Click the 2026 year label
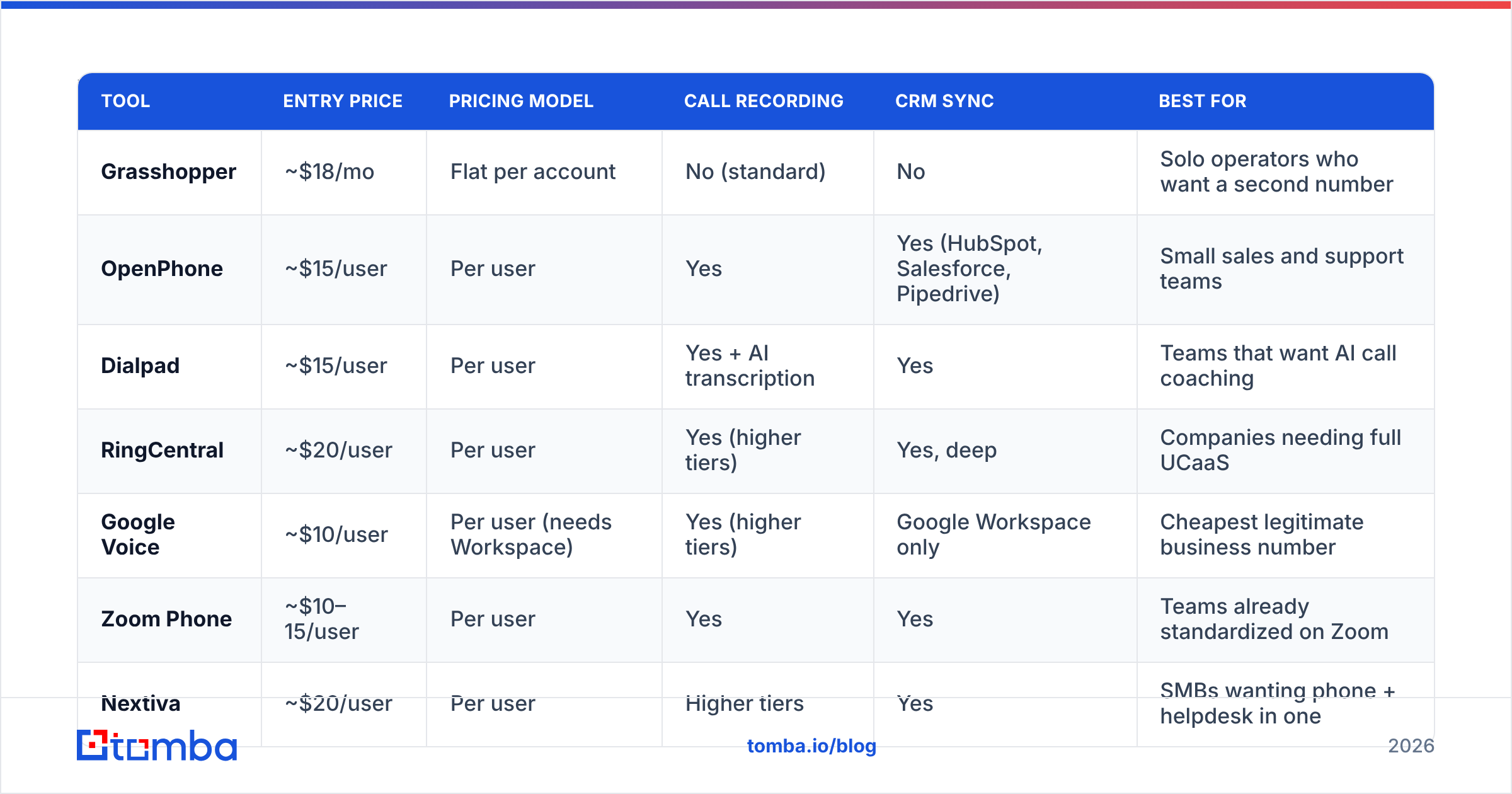The image size is (1512, 794). [1411, 746]
